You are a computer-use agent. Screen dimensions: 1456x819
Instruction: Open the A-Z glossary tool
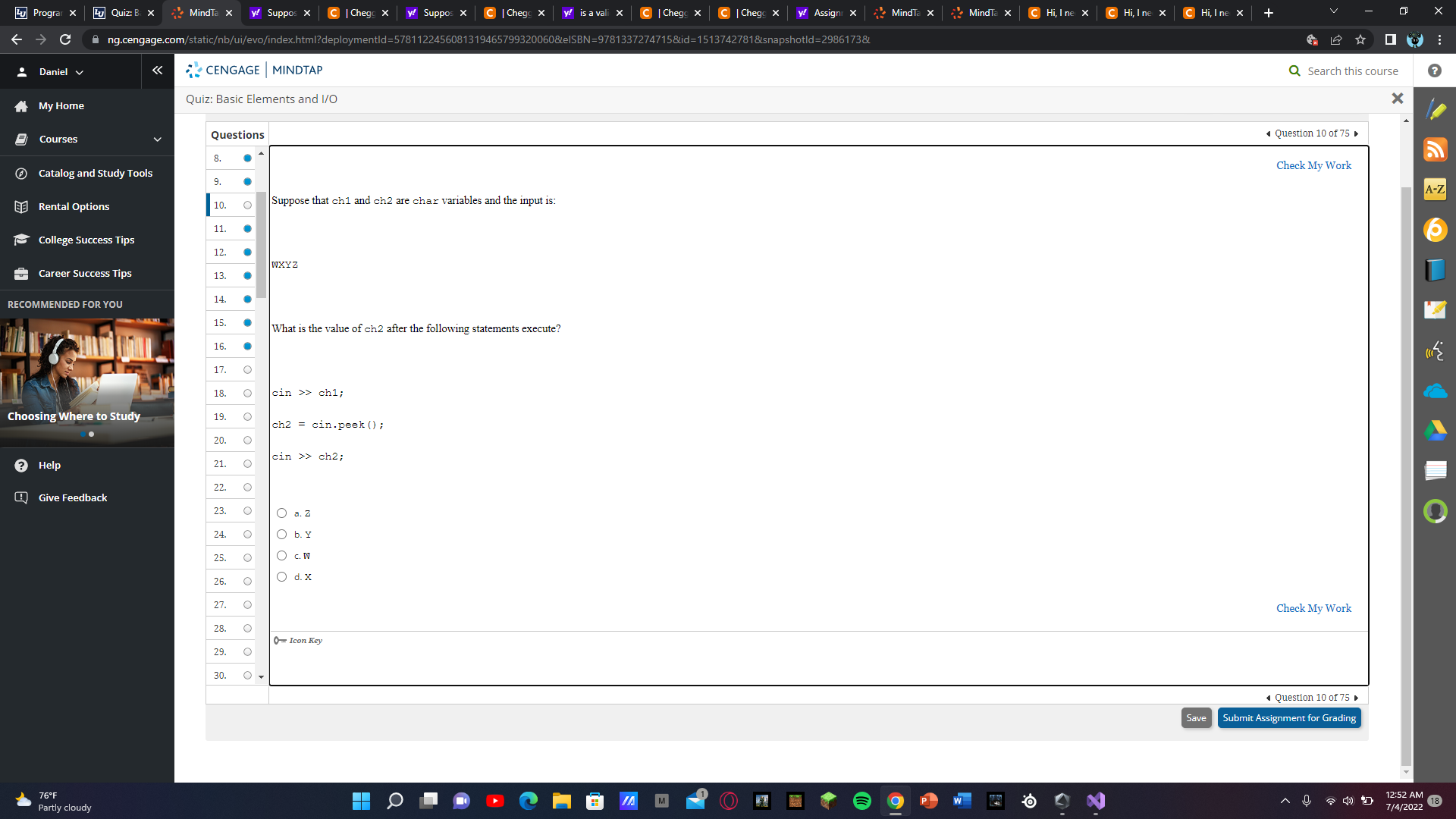[x=1436, y=190]
